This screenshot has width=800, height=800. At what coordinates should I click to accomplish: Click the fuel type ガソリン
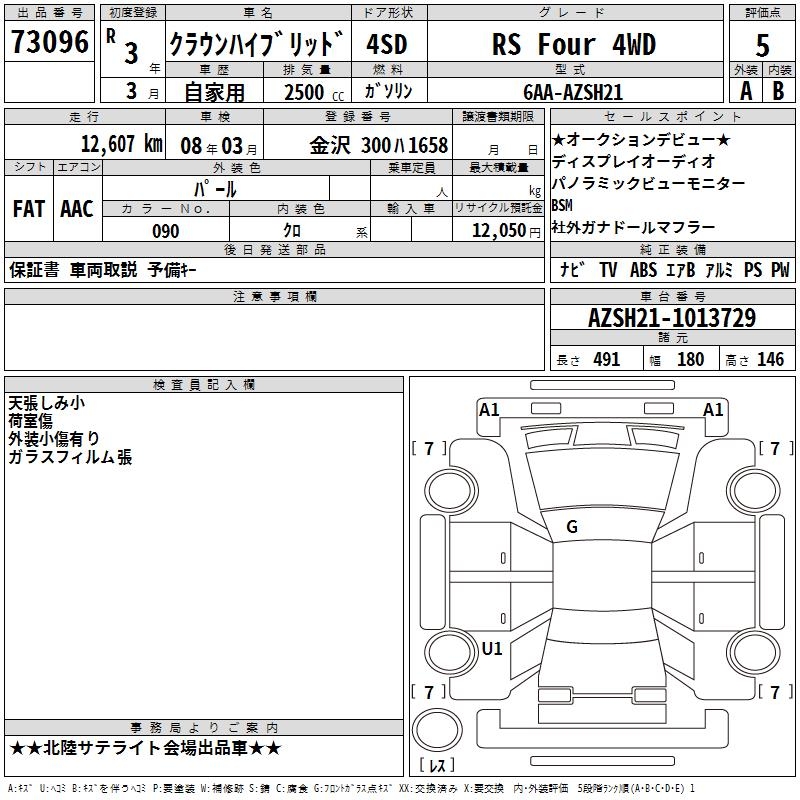pos(388,91)
